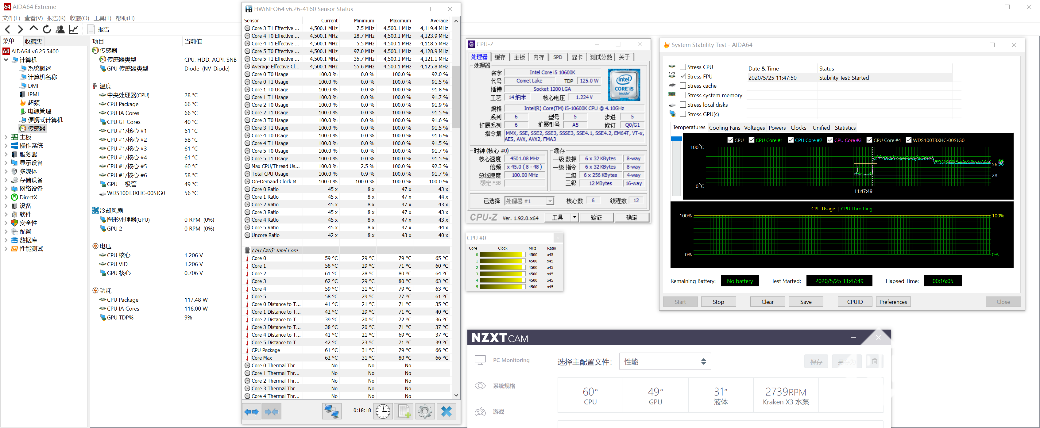1040x428 pixels.
Task: Click the AIDA64 refresh icon
Action: pos(46,29)
